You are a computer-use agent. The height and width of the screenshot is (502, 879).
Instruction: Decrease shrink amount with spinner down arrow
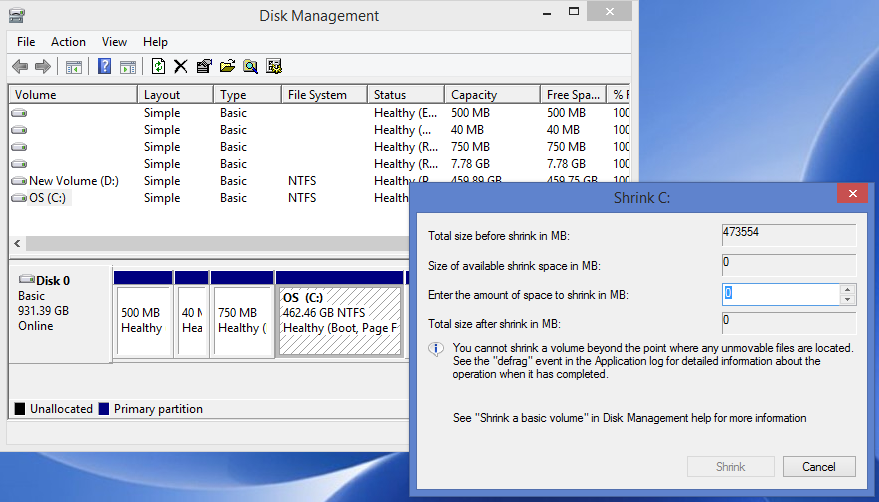[848, 299]
